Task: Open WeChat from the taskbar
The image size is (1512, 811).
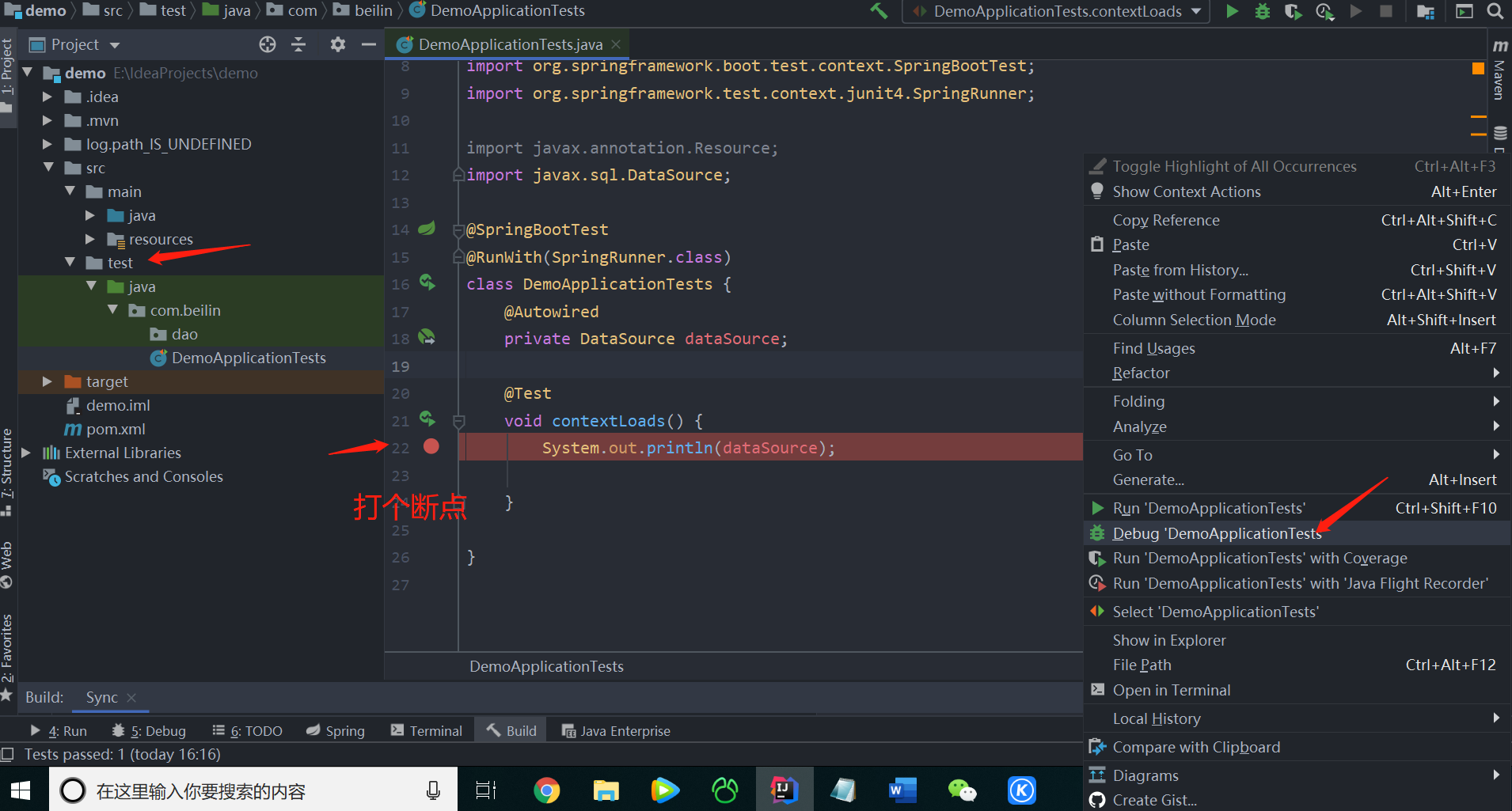Action: 962,790
